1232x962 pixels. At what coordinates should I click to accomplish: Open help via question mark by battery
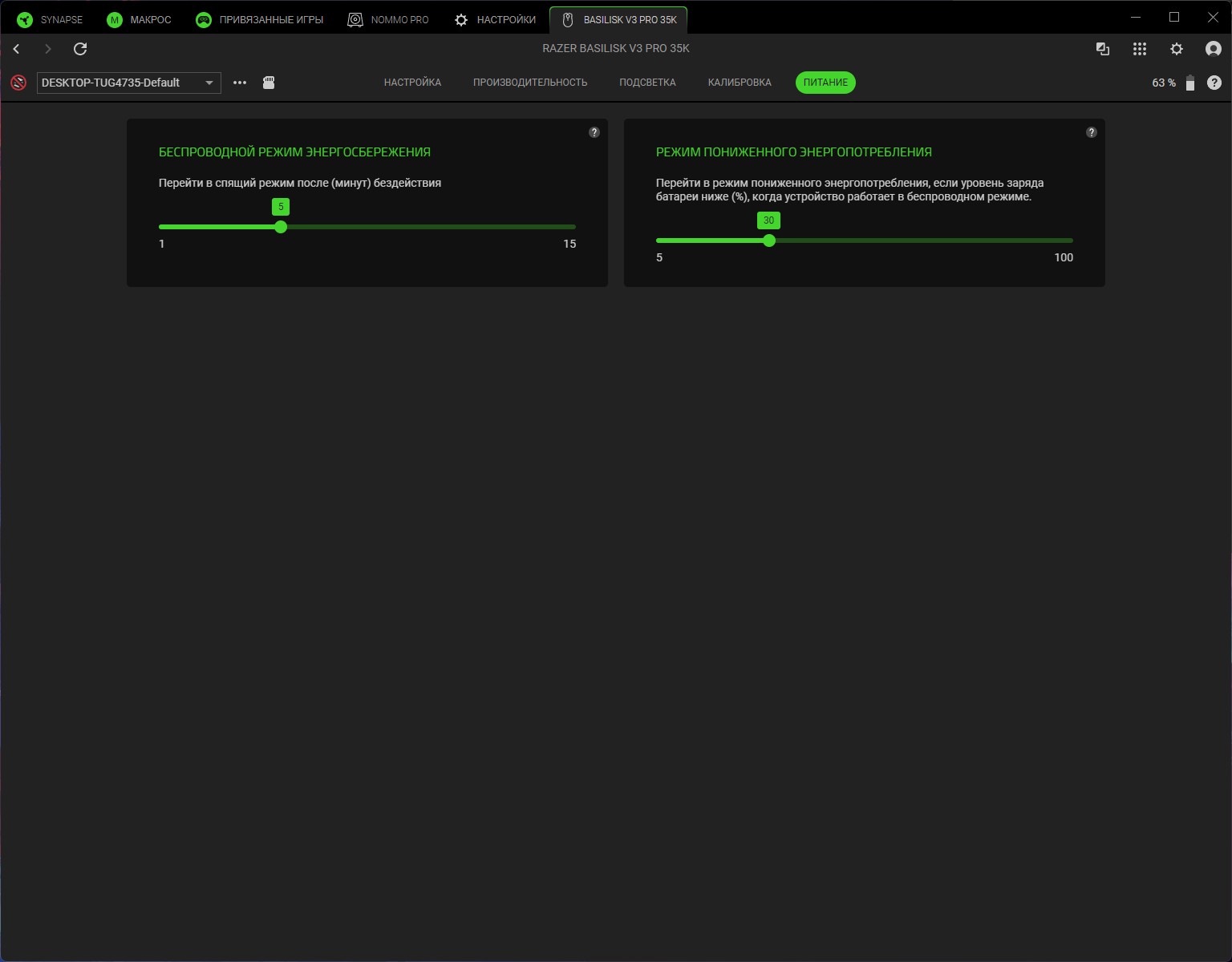(x=1214, y=83)
